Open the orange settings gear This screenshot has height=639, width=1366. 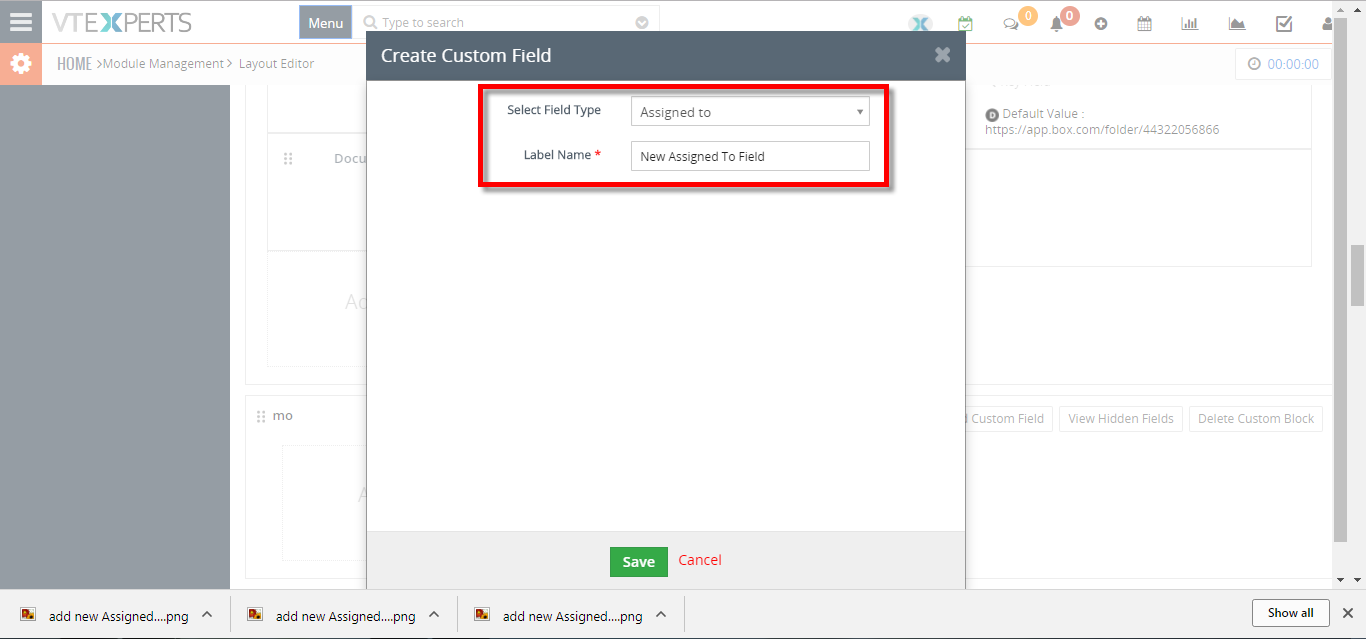(20, 64)
